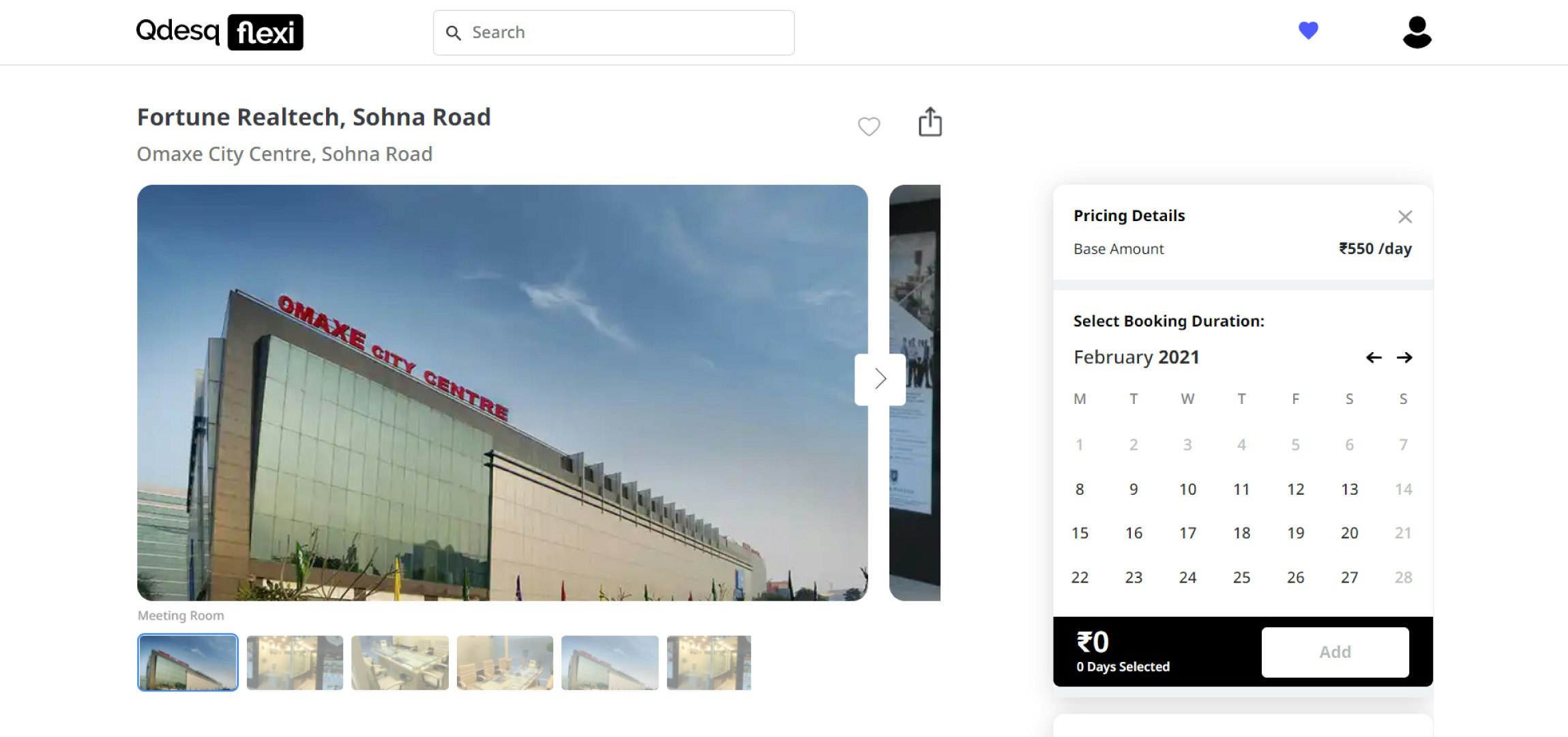Screen dimensions: 1568x737
Task: Click the magnifier search icon
Action: coord(453,33)
